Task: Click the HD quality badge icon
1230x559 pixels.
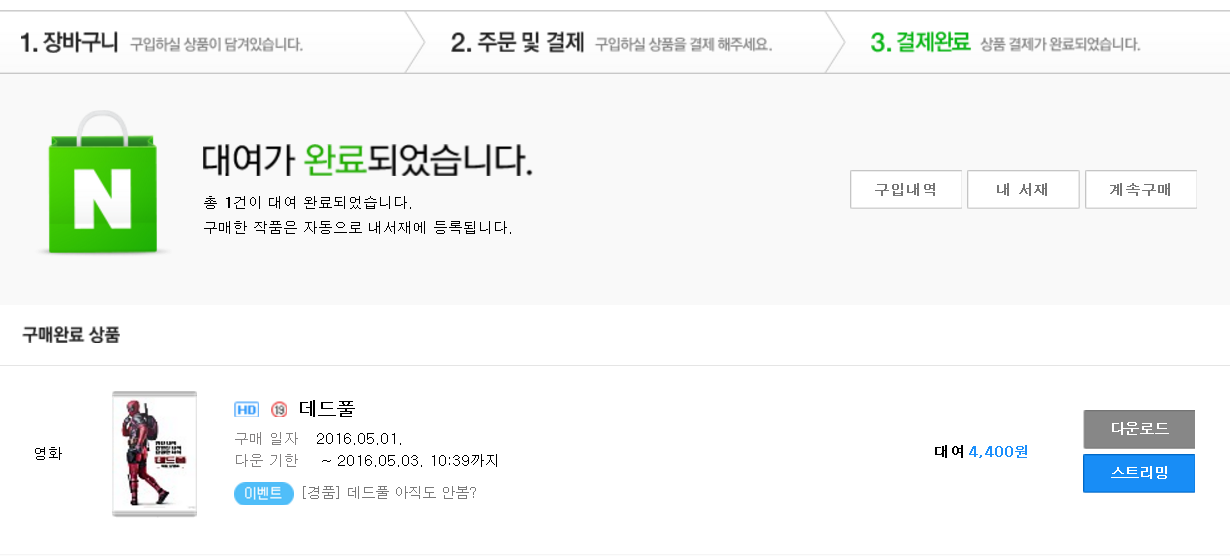Action: pos(246,409)
